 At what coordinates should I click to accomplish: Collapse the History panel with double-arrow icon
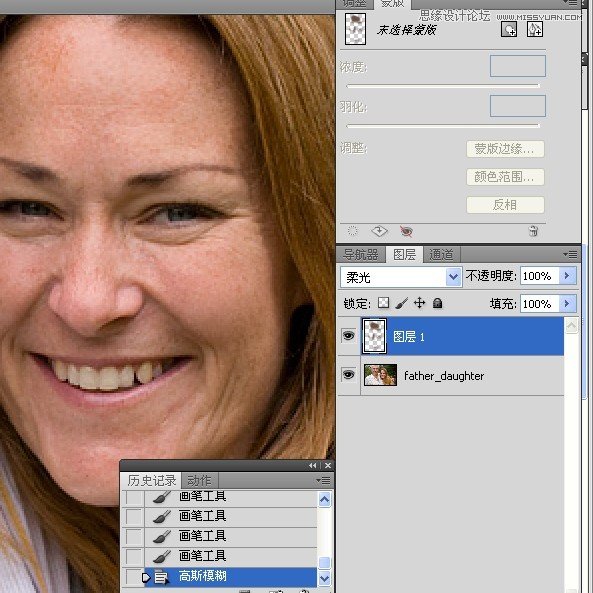tap(312, 466)
